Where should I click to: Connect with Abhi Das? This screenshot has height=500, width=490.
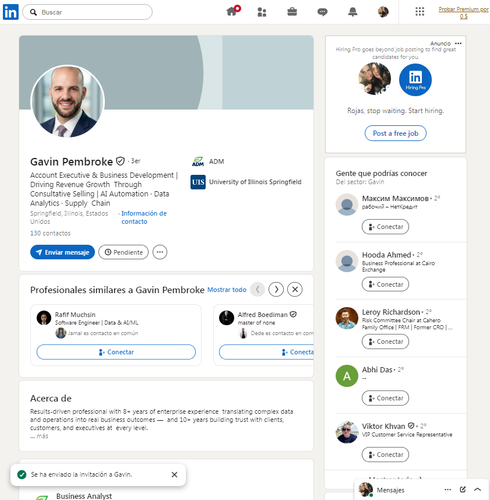(385, 398)
